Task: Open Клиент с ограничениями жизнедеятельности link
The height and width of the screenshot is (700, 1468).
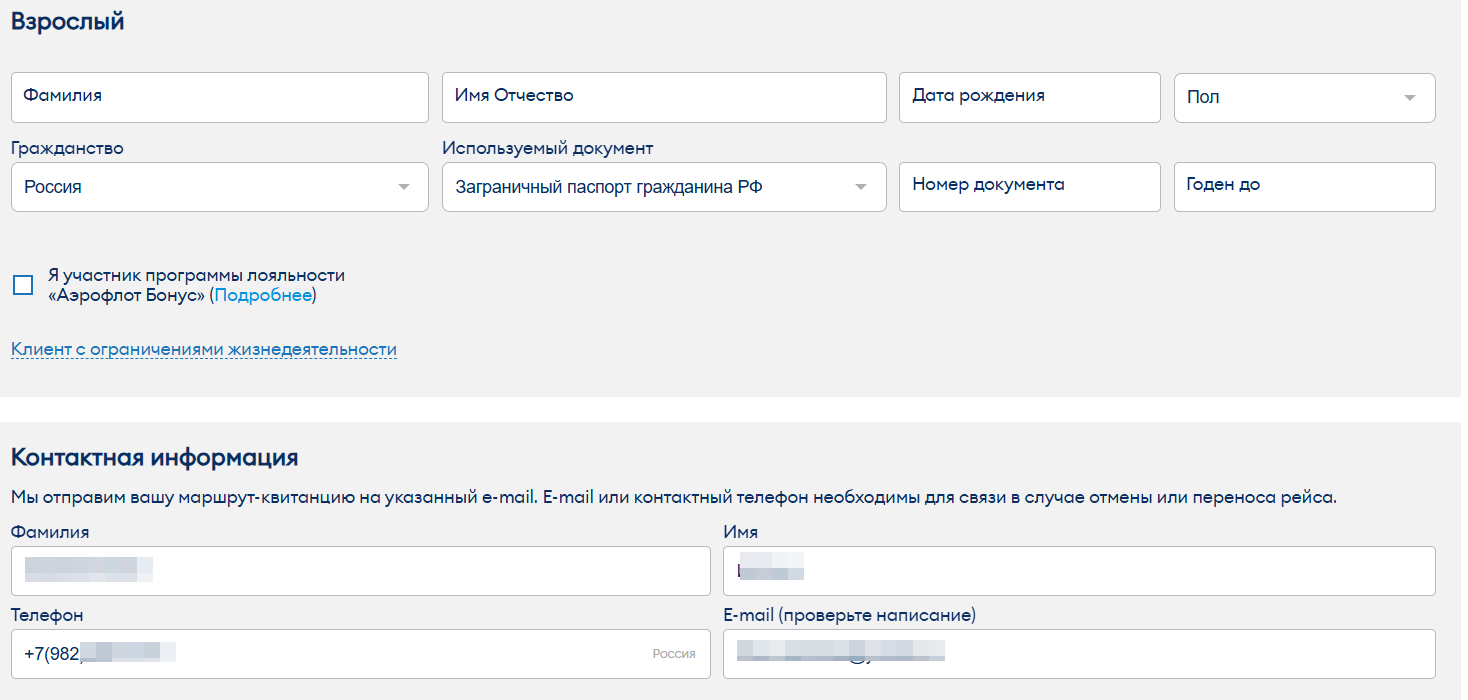Action: [204, 350]
